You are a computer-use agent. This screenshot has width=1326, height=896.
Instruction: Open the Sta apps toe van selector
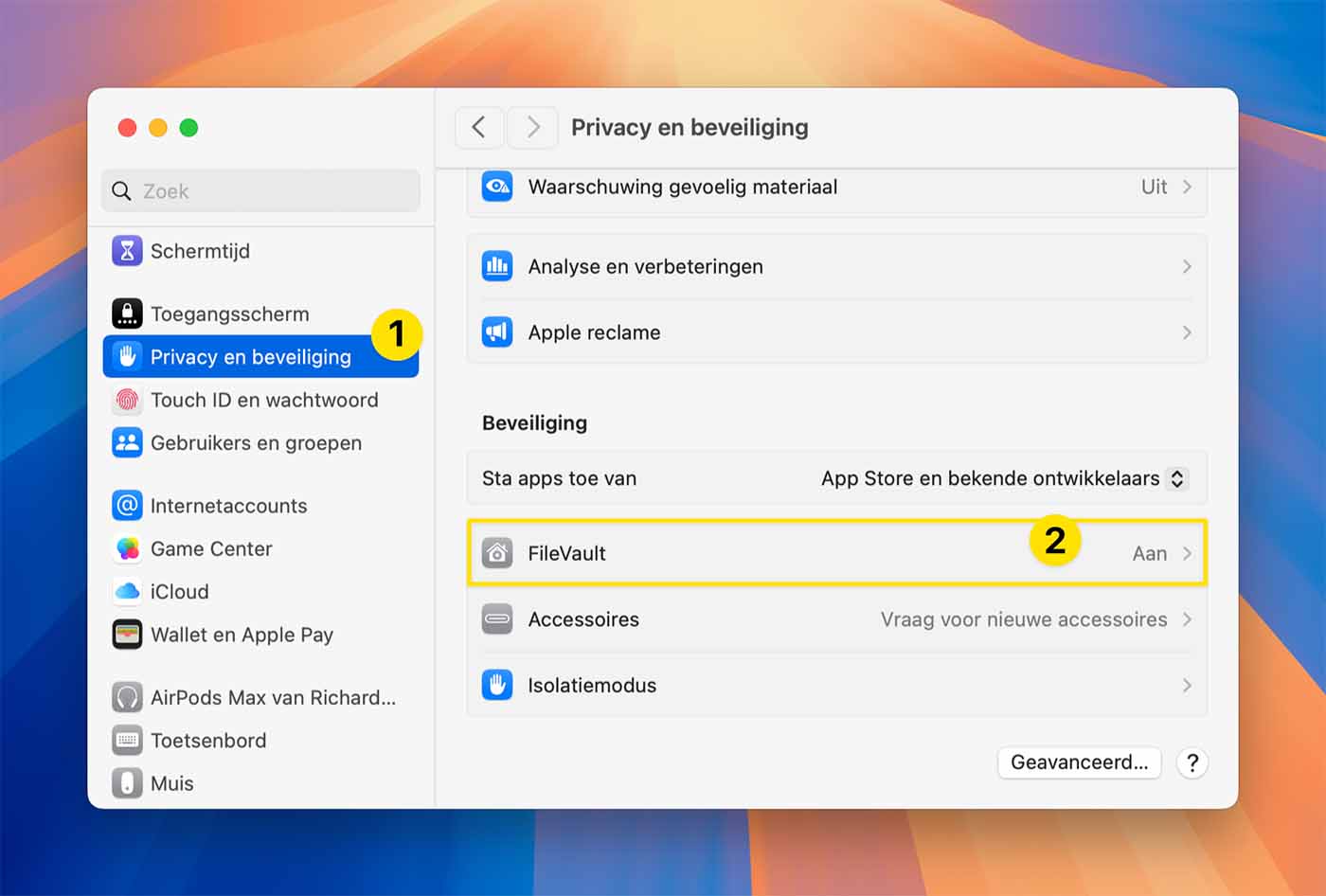click(999, 478)
